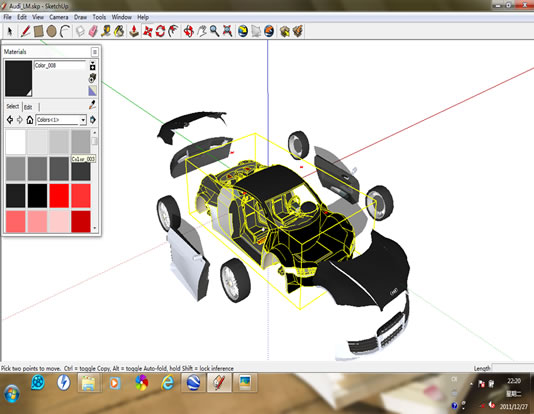The height and width of the screenshot is (414, 534).
Task: Click the Share Model icon
Action: point(298,31)
